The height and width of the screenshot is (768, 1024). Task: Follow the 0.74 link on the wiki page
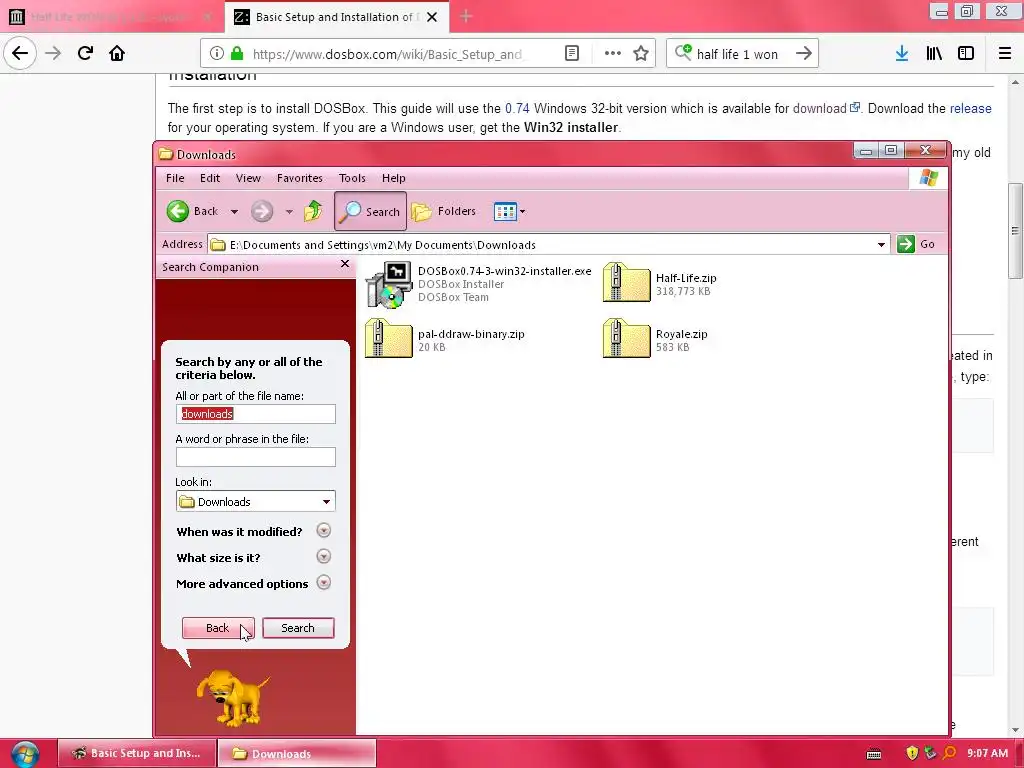517,108
